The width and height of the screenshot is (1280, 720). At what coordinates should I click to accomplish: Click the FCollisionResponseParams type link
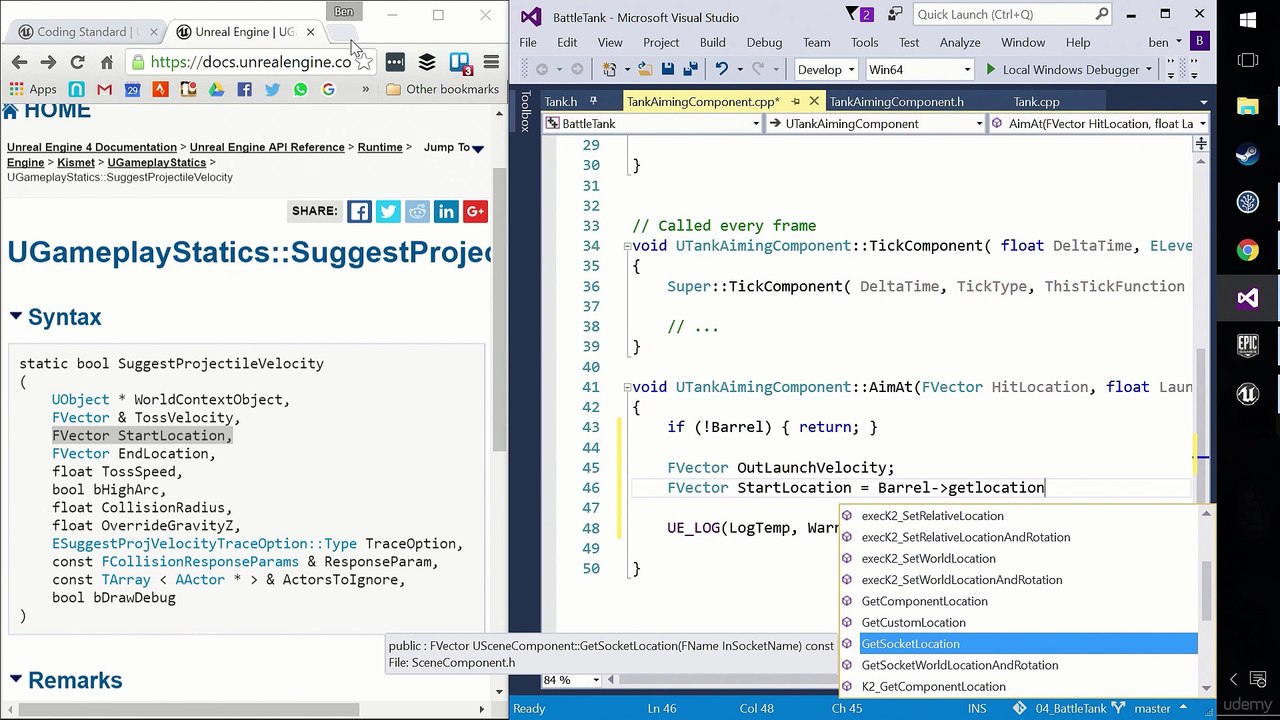click(202, 562)
